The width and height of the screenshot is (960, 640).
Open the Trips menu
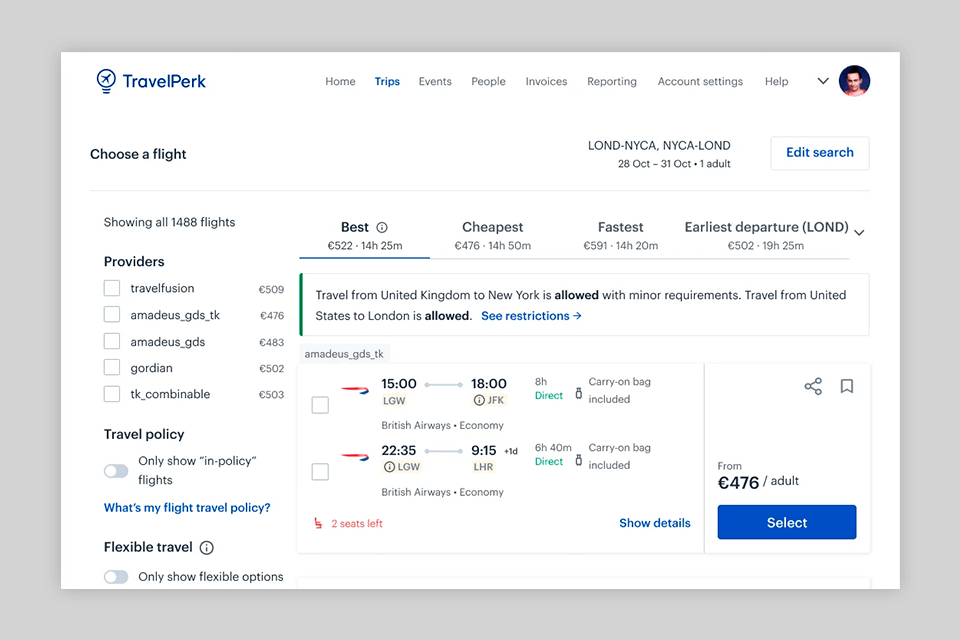387,81
